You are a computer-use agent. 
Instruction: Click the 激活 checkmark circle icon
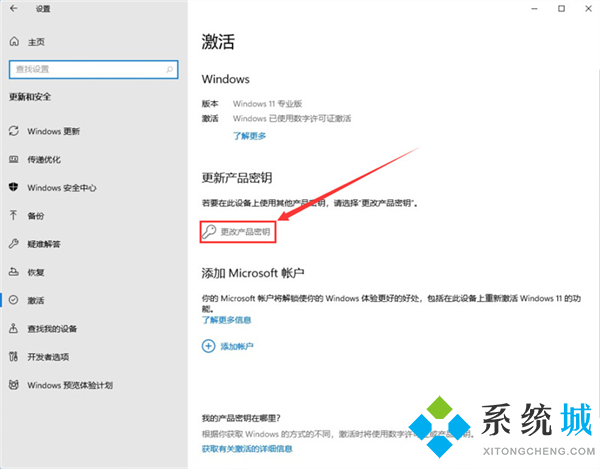click(x=14, y=300)
